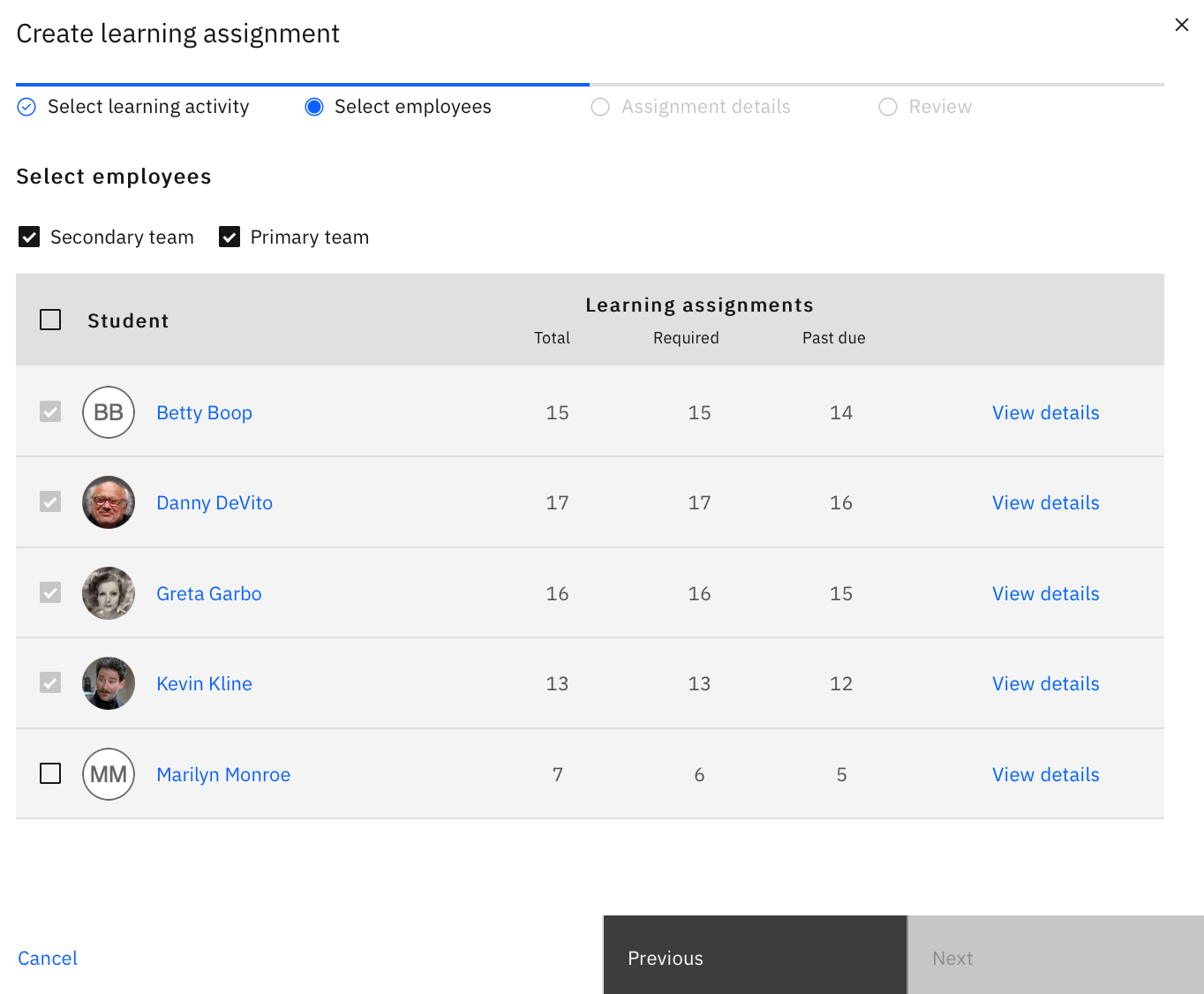Click the Total column header
The width and height of the screenshot is (1204, 994).
(x=552, y=338)
